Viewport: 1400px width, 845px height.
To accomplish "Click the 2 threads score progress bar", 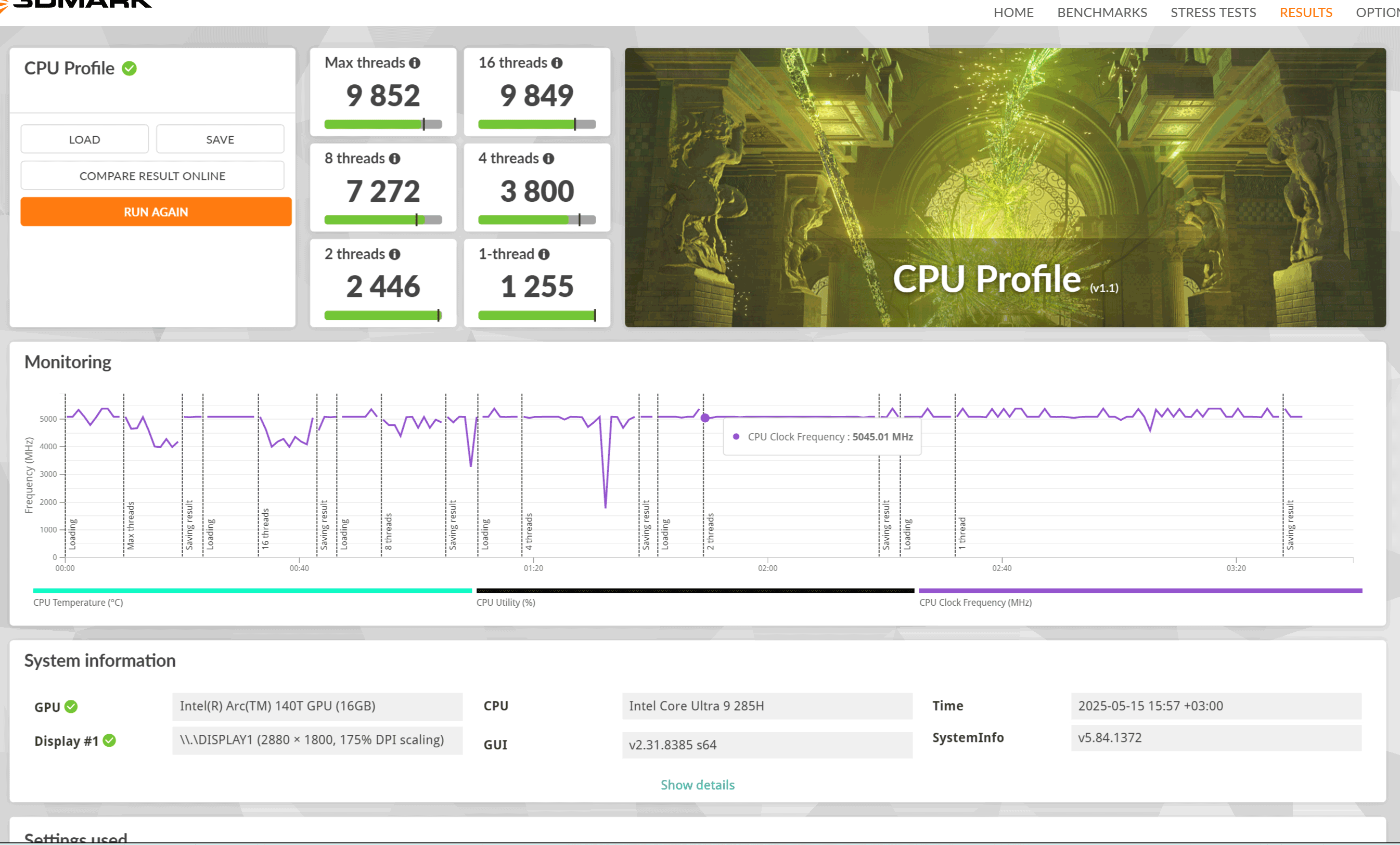I will 383,315.
